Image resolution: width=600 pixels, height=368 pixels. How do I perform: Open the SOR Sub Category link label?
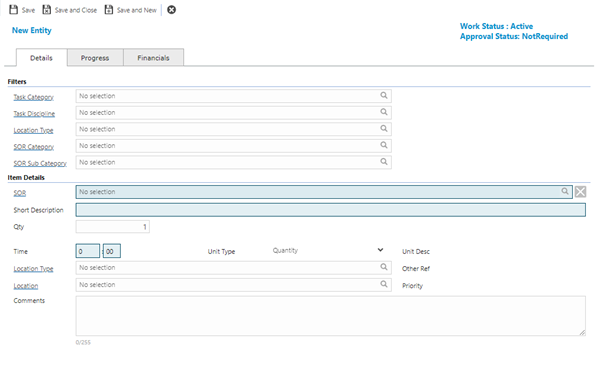tap(40, 163)
